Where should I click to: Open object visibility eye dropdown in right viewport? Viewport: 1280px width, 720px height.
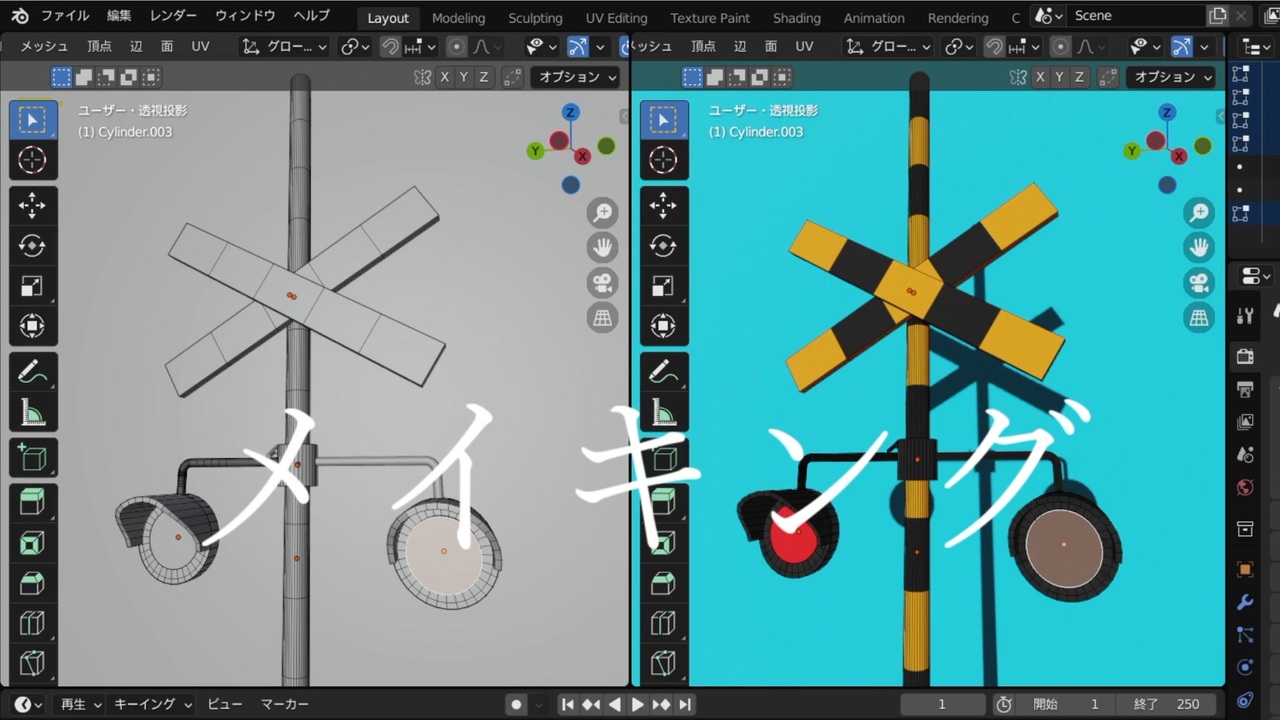[1144, 47]
